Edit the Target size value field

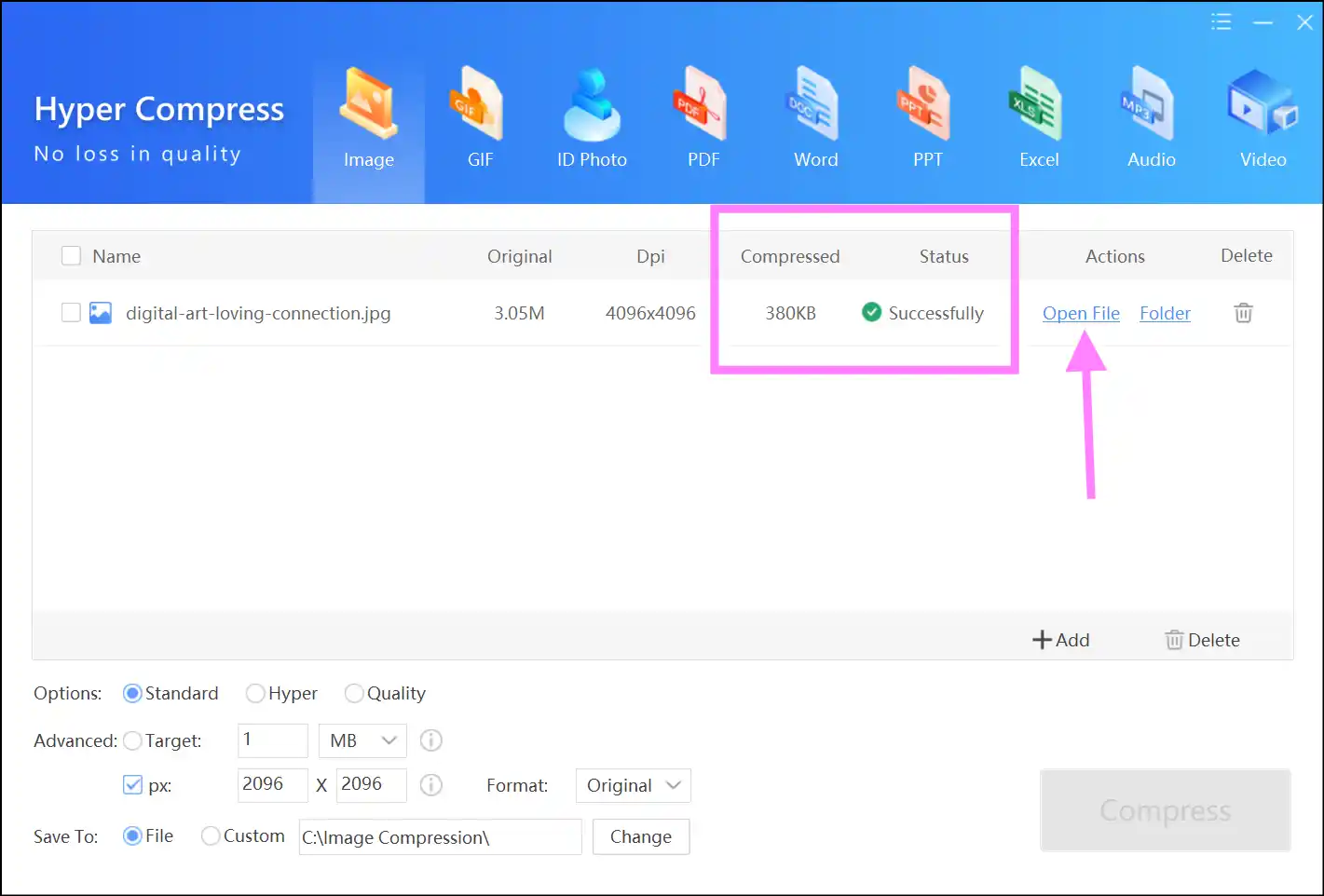[273, 740]
